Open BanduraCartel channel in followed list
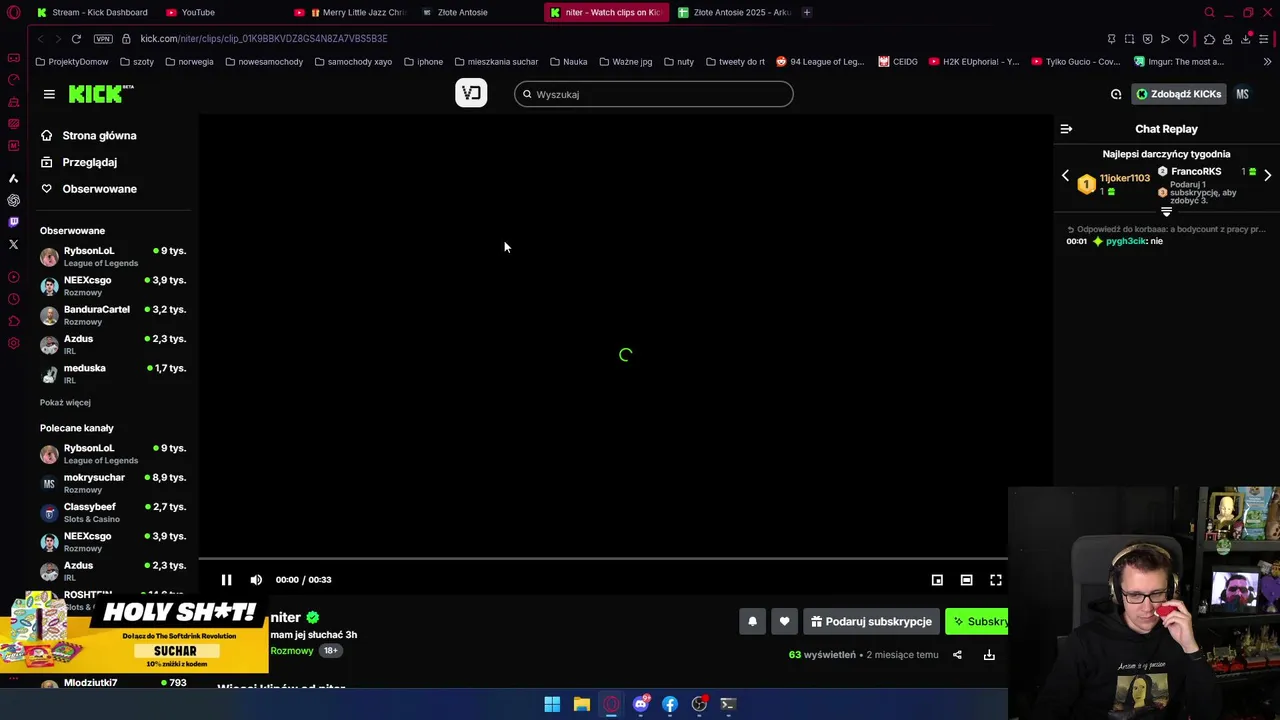 tap(113, 315)
